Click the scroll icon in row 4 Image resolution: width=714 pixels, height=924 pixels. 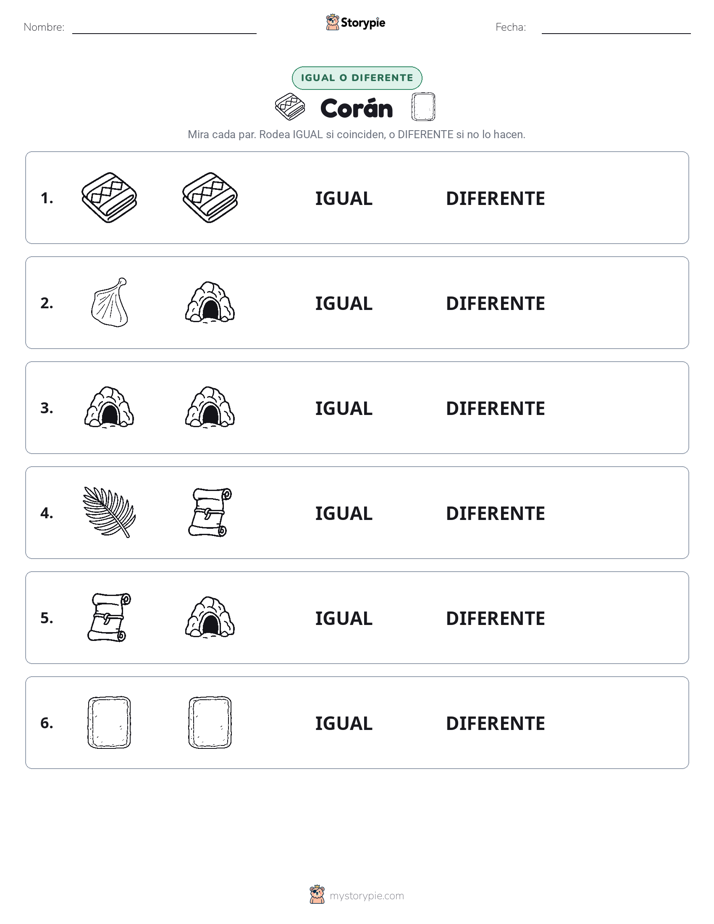[210, 512]
